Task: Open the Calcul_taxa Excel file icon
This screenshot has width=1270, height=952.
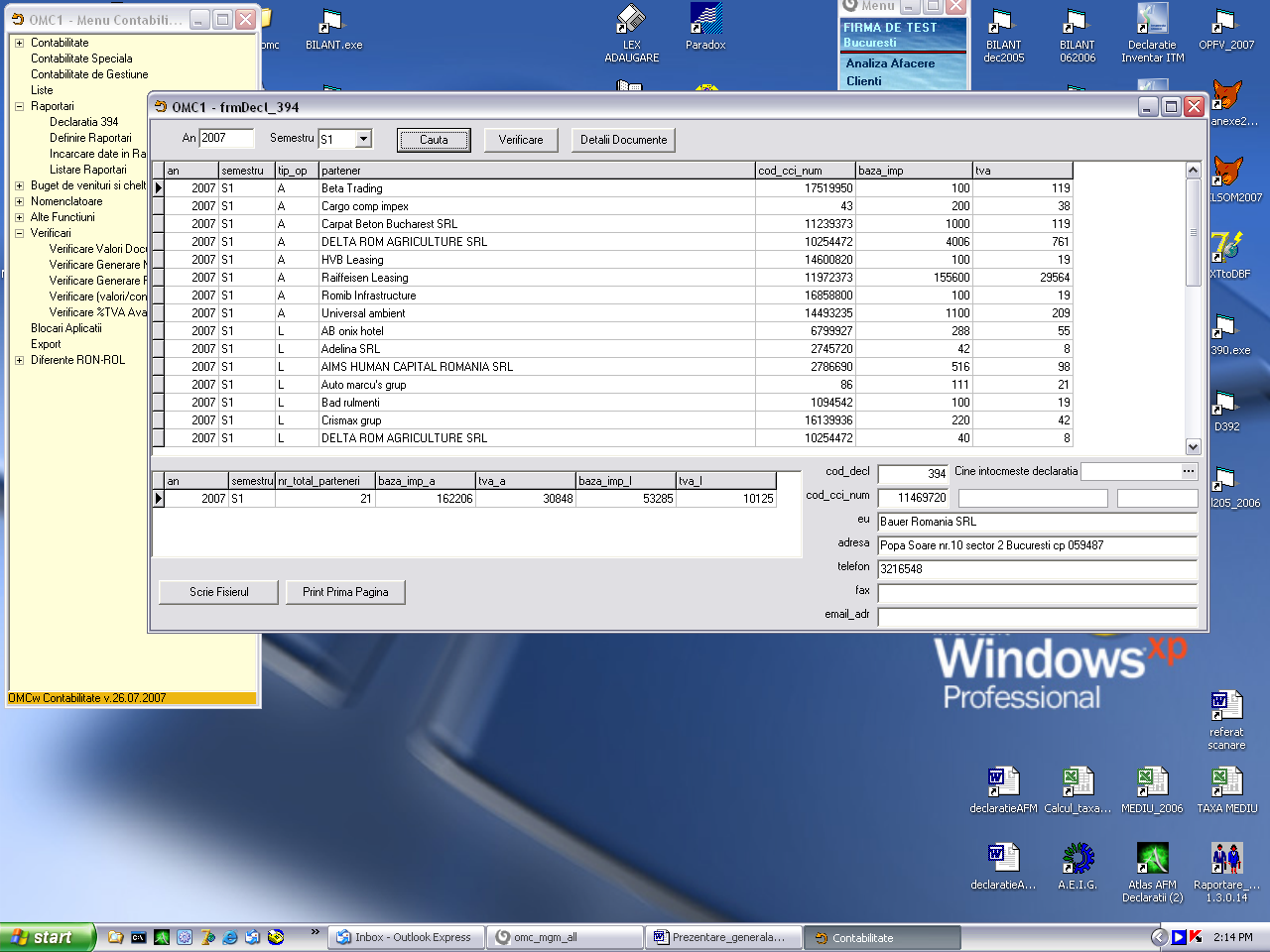Action: [1078, 790]
